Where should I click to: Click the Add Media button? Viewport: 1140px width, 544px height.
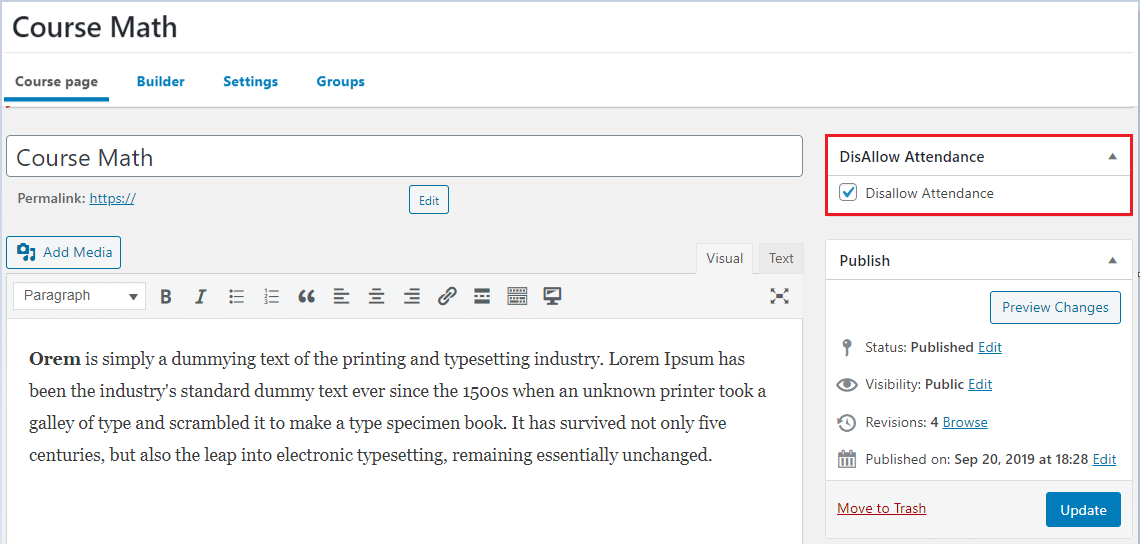coord(63,252)
